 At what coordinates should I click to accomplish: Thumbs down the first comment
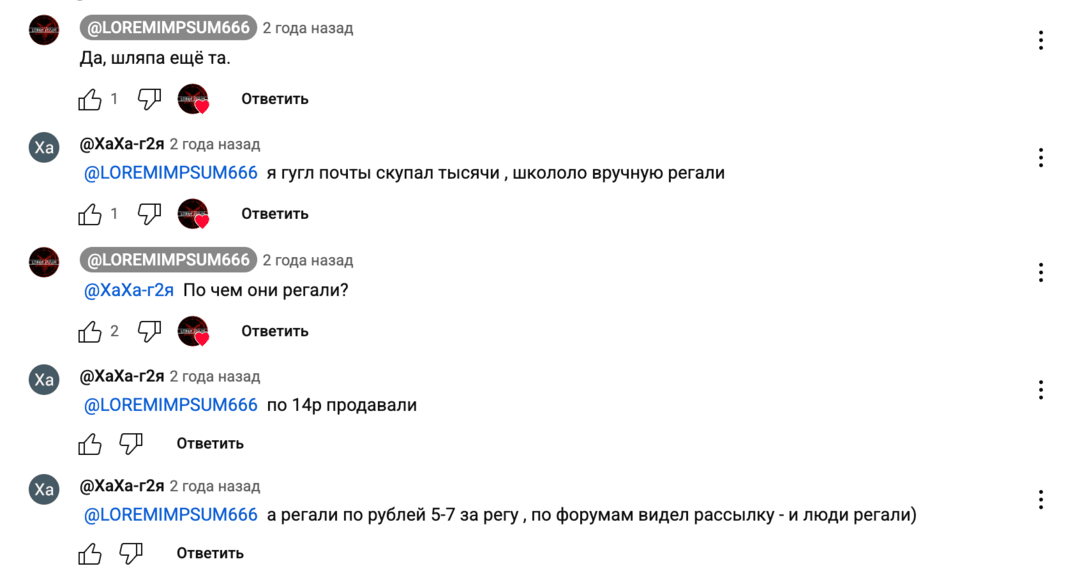pyautogui.click(x=148, y=99)
